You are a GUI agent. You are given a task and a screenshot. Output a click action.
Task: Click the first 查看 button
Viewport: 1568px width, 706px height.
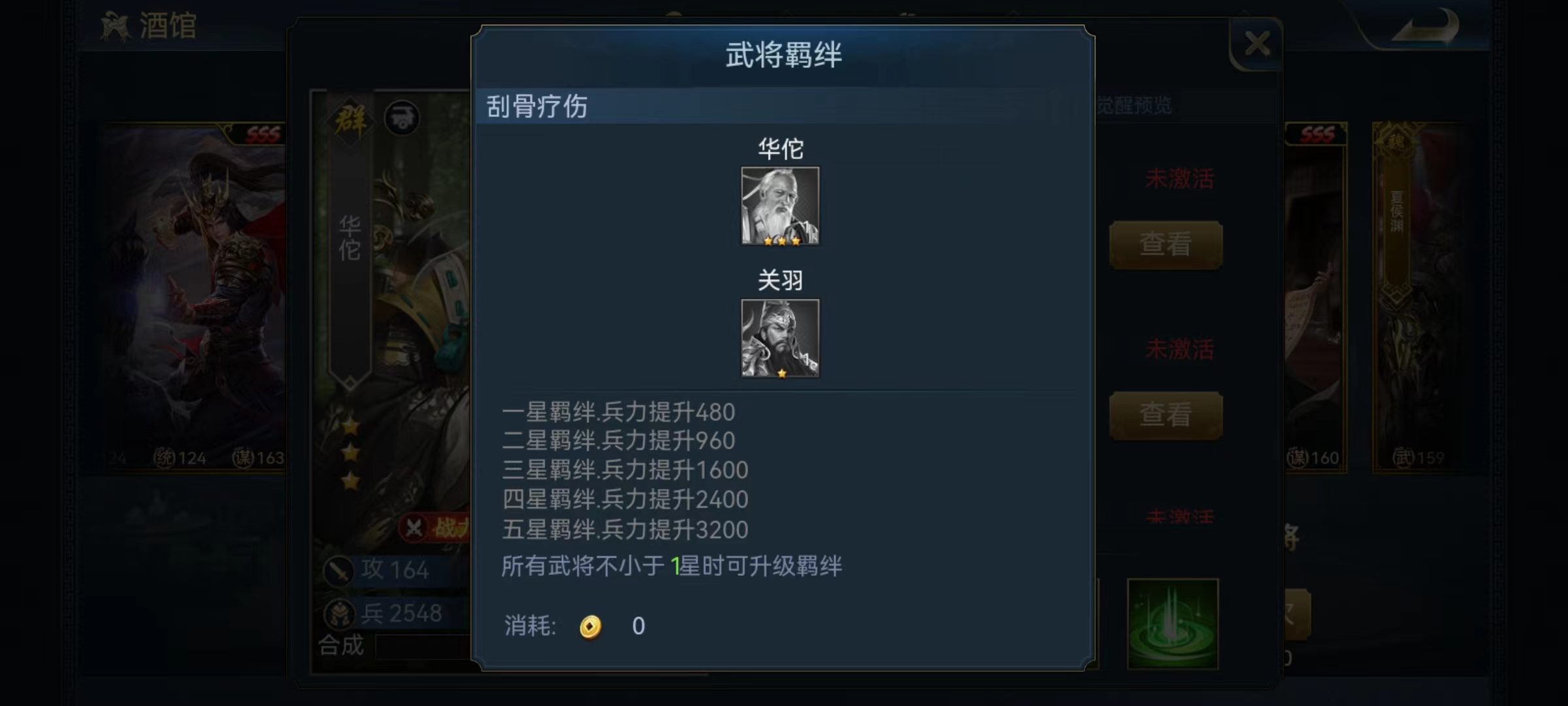coord(1166,244)
